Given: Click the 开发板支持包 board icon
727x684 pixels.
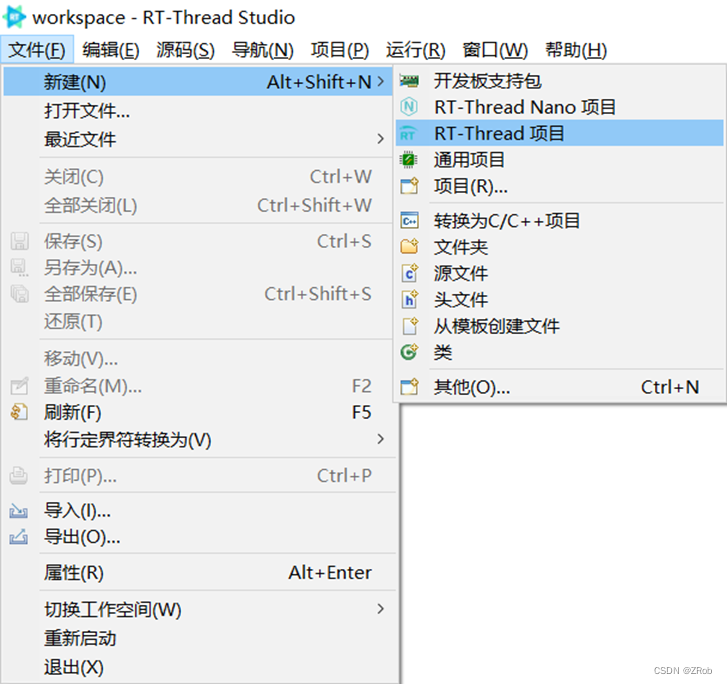Looking at the screenshot, I should point(409,81).
